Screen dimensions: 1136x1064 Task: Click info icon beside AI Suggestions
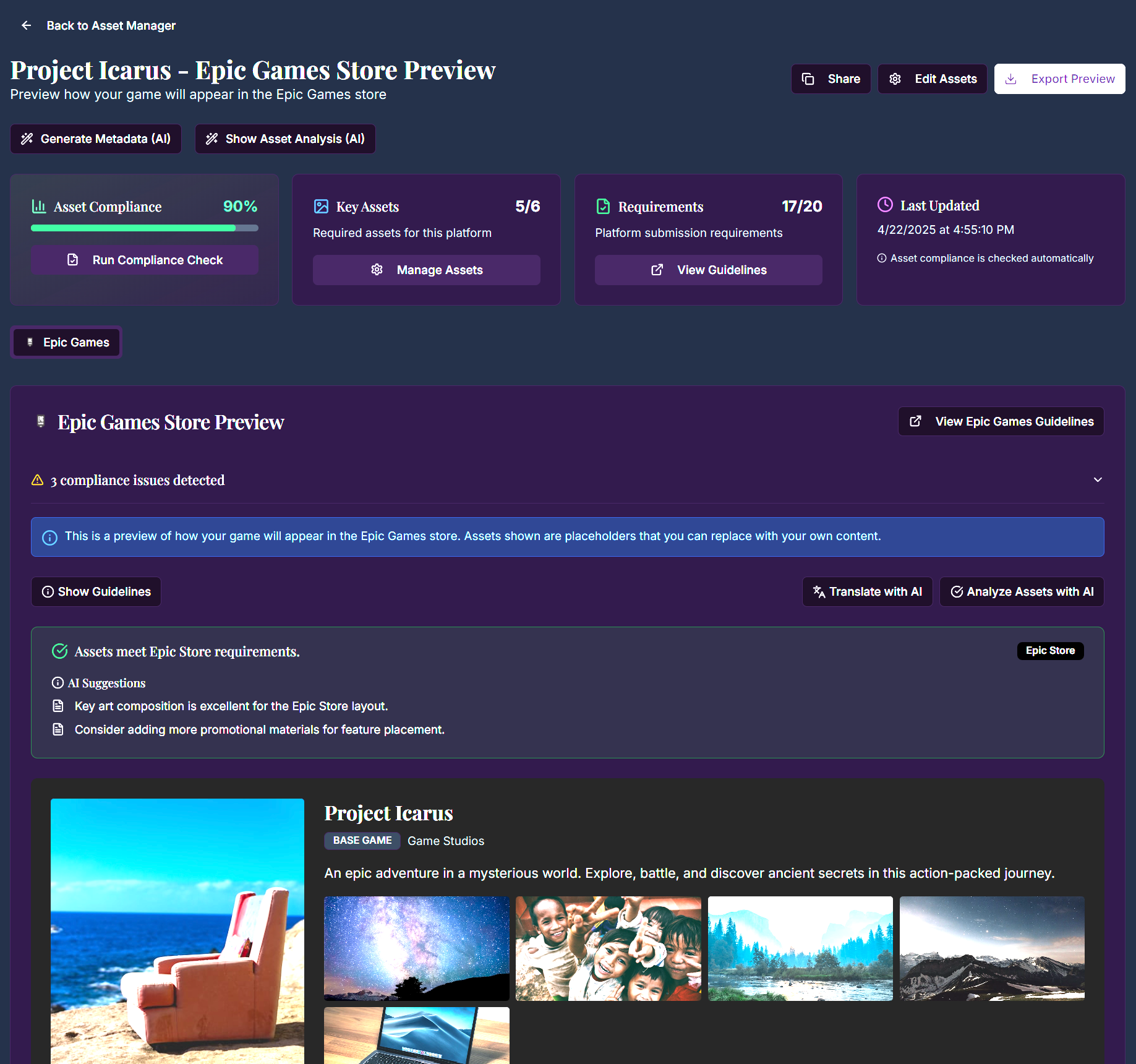pyautogui.click(x=58, y=682)
